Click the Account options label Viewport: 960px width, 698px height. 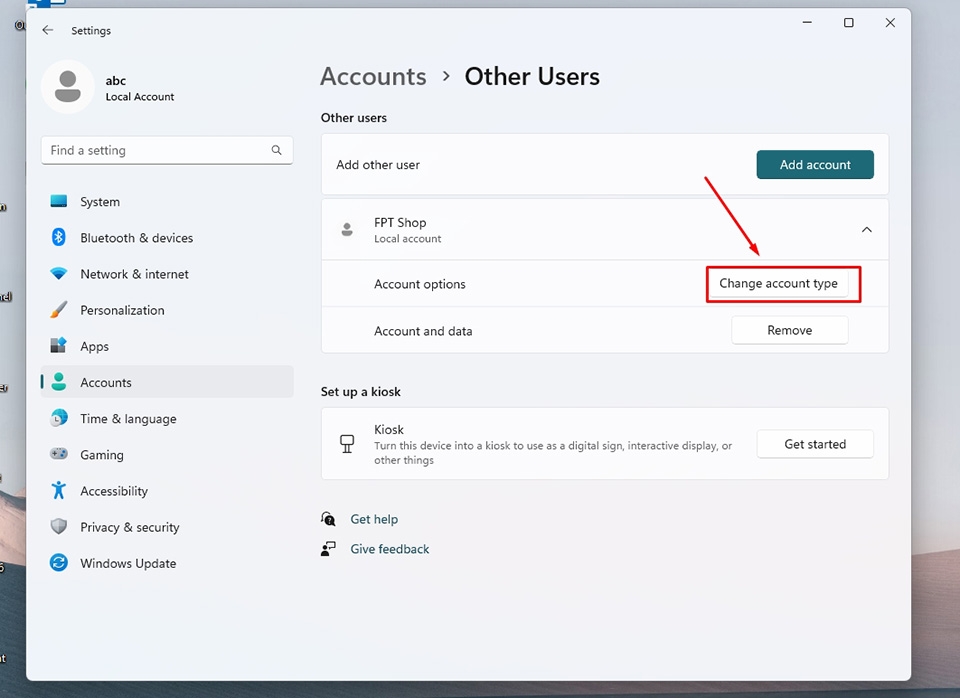419,284
